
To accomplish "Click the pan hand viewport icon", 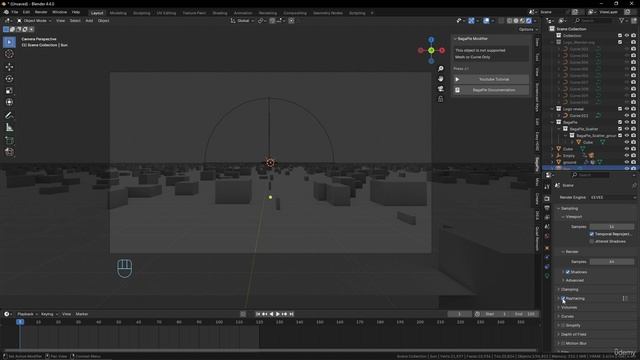I will click(x=440, y=78).
